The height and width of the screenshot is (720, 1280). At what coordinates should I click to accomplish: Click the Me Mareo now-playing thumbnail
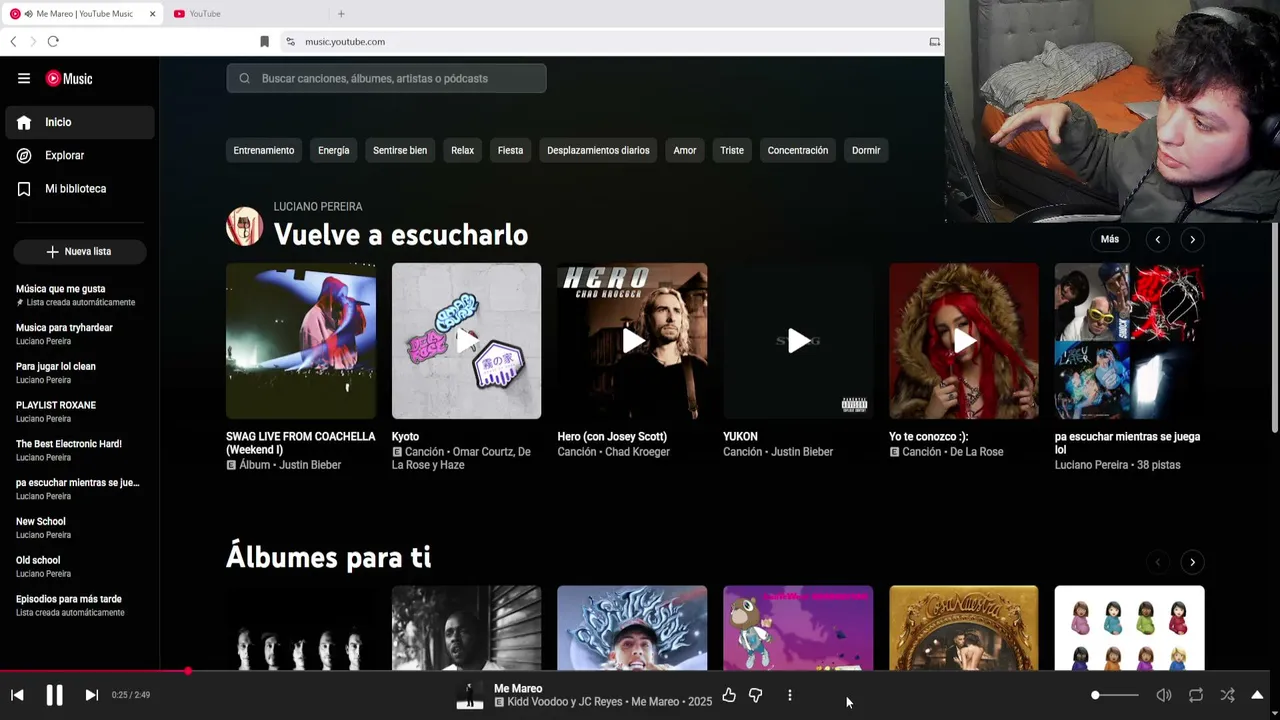click(x=470, y=695)
